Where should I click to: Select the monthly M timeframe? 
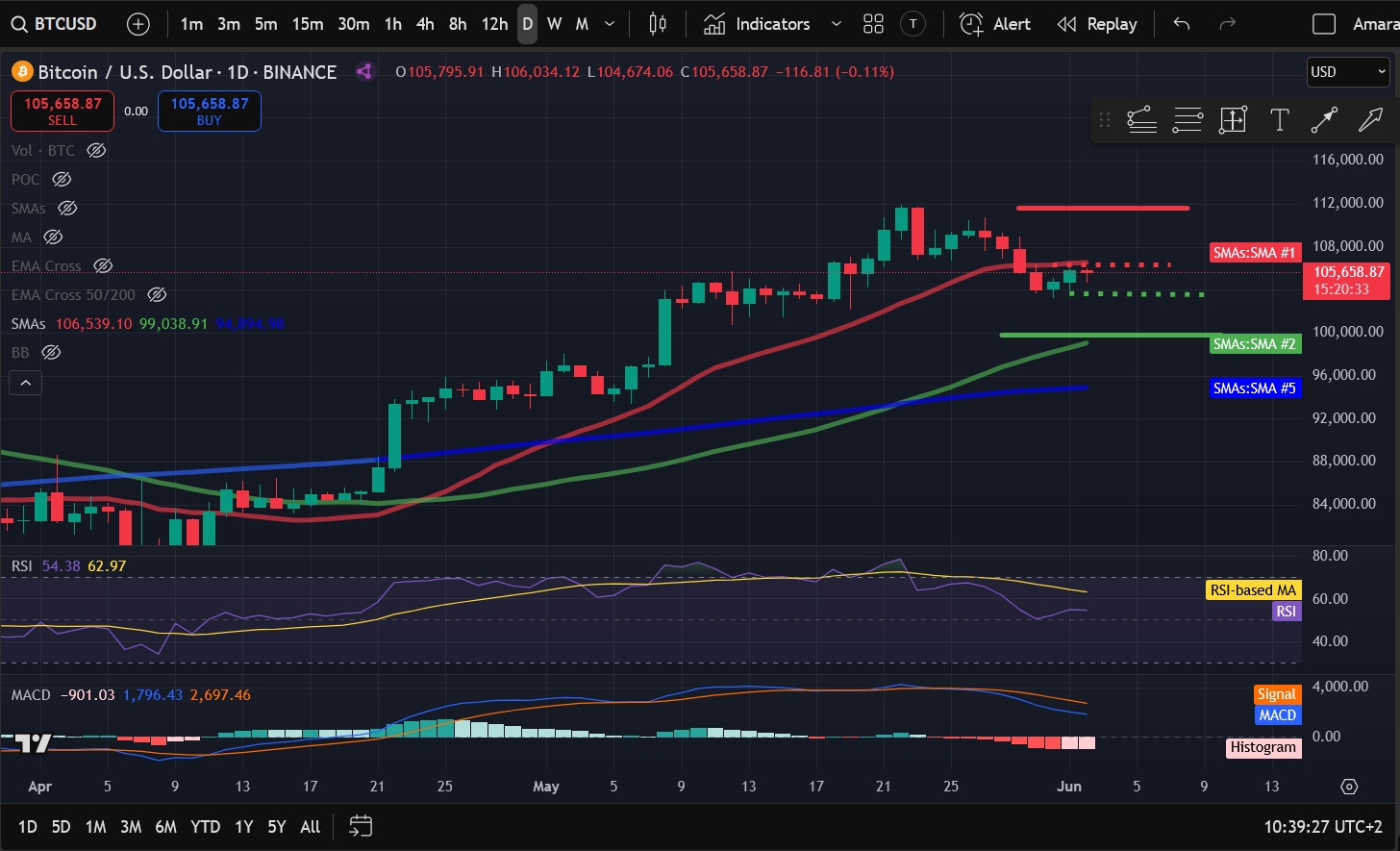(582, 24)
